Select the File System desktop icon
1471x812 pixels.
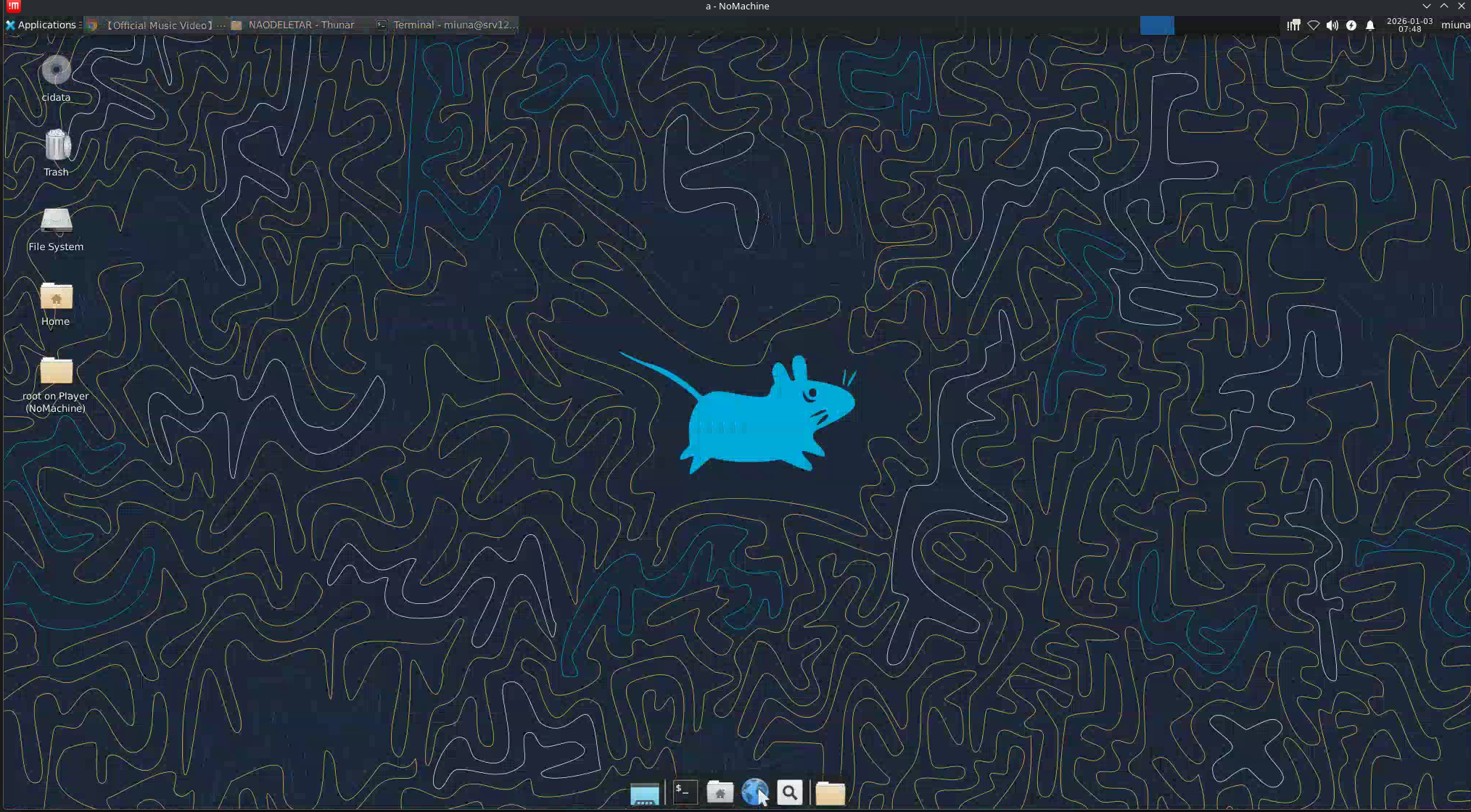click(x=56, y=221)
